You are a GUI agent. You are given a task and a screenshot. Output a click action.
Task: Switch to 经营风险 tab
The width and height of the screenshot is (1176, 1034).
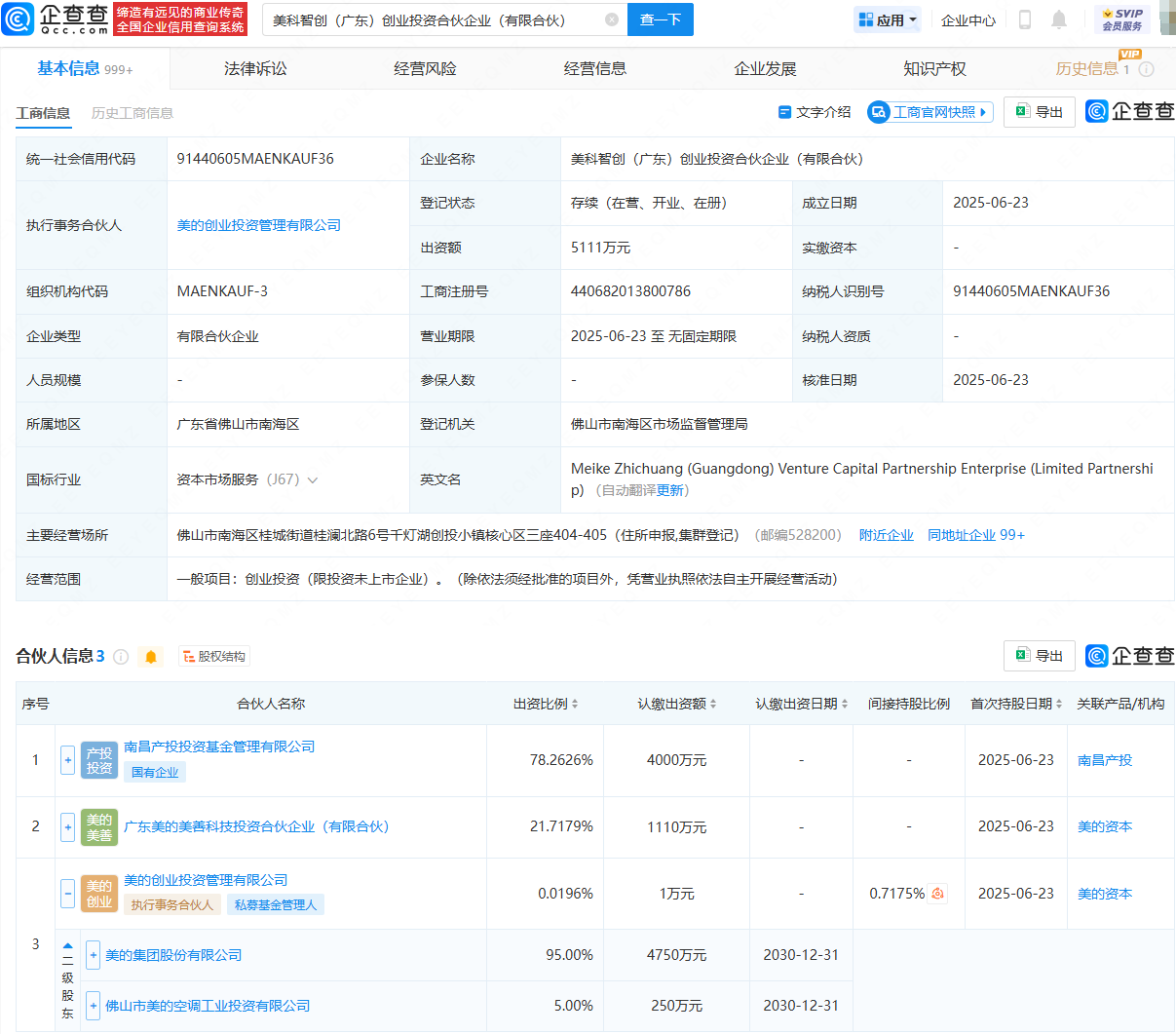click(425, 69)
